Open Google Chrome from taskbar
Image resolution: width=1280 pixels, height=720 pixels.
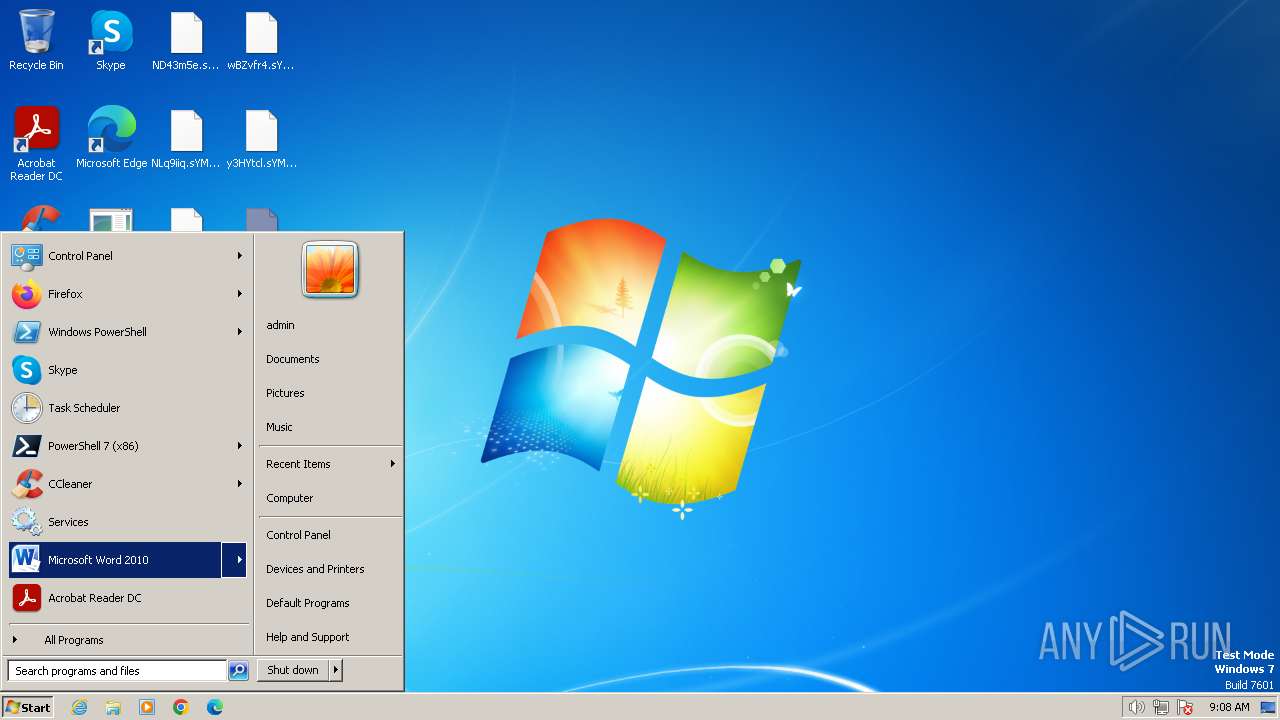[x=181, y=707]
